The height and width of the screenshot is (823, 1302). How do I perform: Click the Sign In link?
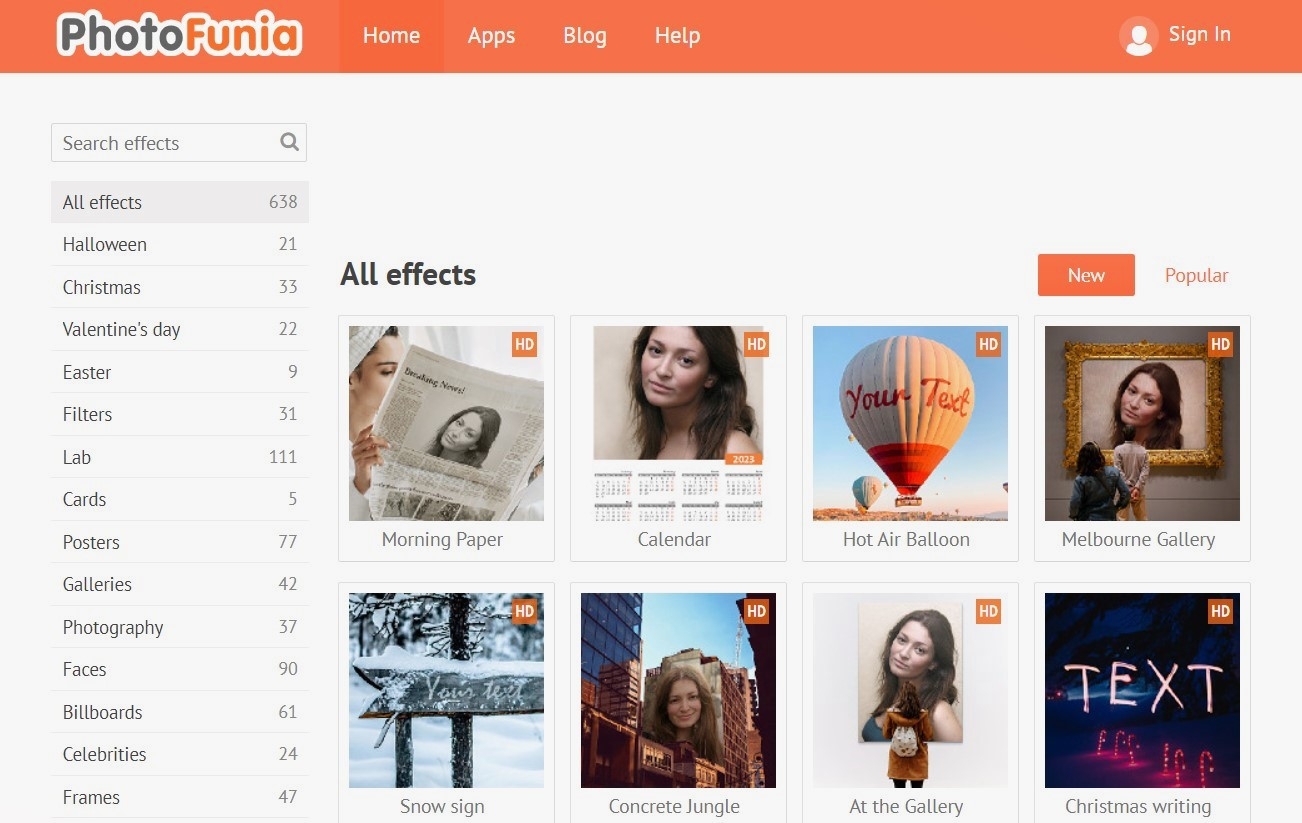coord(1200,34)
